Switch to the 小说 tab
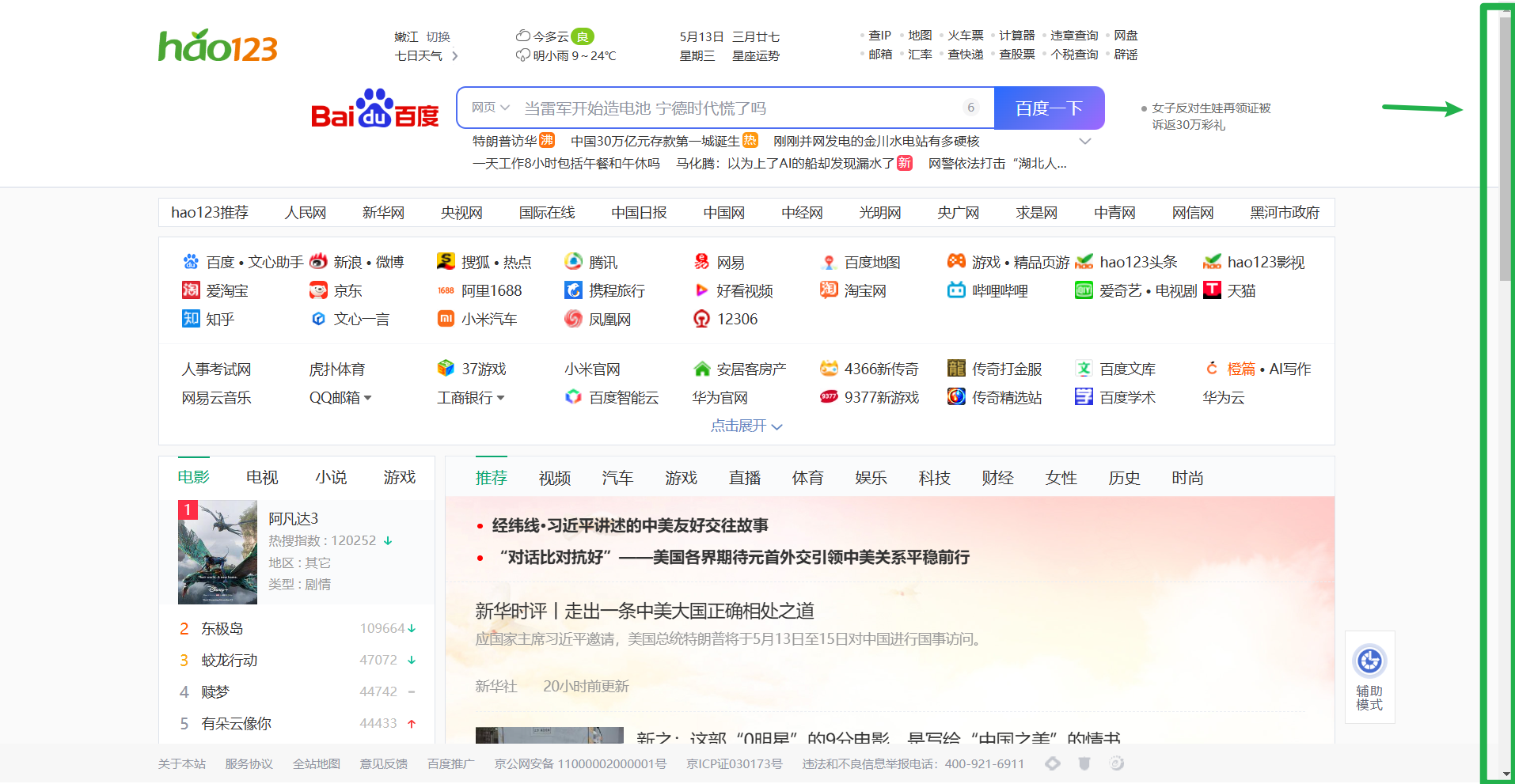Image resolution: width=1515 pixels, height=784 pixels. point(331,477)
